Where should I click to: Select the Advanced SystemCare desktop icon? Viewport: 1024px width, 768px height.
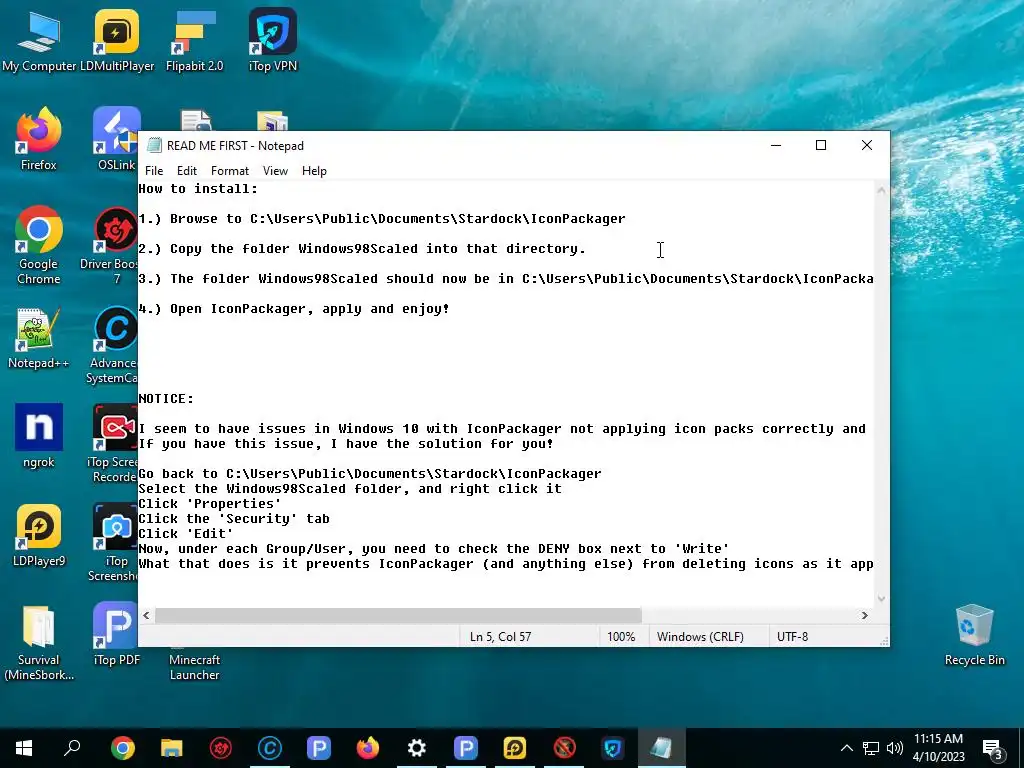coord(112,345)
